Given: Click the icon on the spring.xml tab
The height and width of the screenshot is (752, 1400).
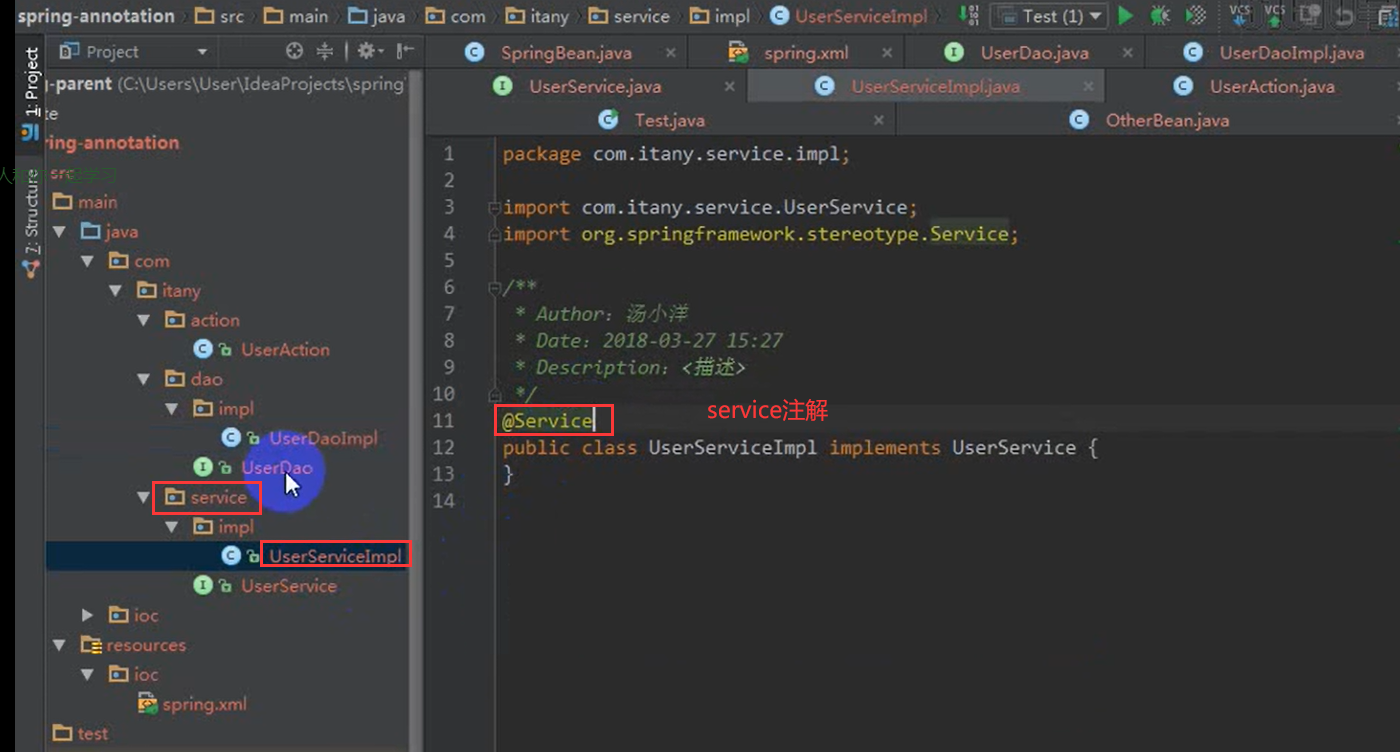Looking at the screenshot, I should pyautogui.click(x=738, y=53).
